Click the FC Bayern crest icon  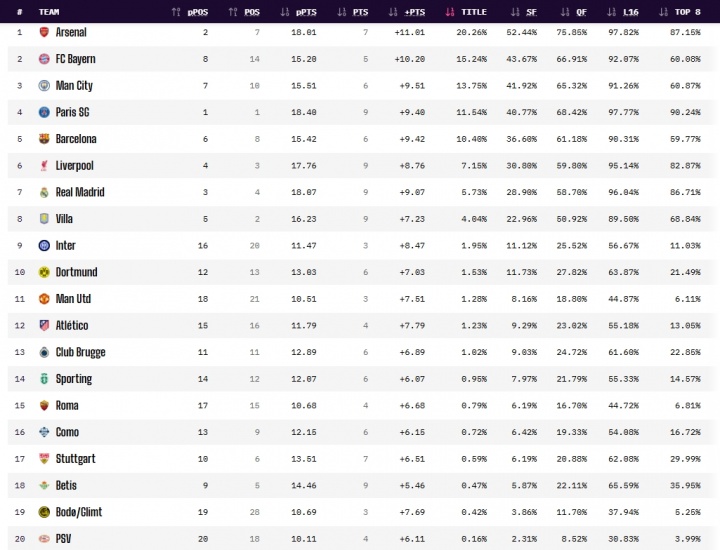click(x=44, y=59)
